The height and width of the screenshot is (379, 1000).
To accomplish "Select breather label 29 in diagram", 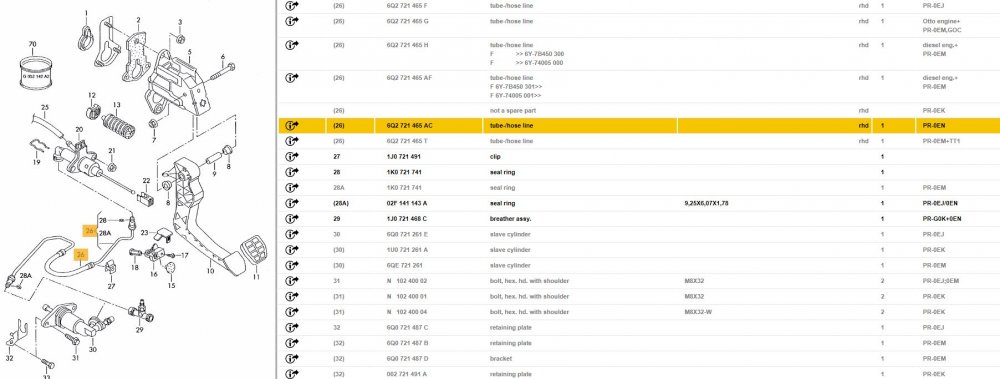I will click(x=140, y=329).
